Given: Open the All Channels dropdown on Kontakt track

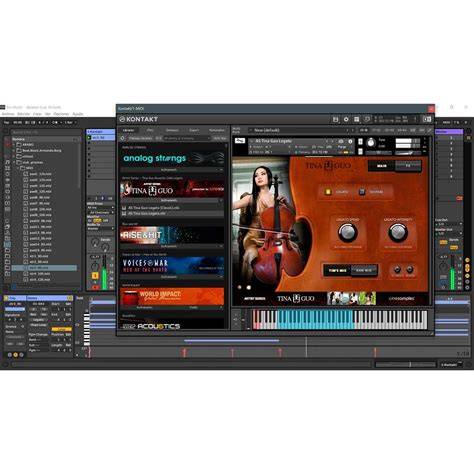Looking at the screenshot, I should tap(100, 213).
